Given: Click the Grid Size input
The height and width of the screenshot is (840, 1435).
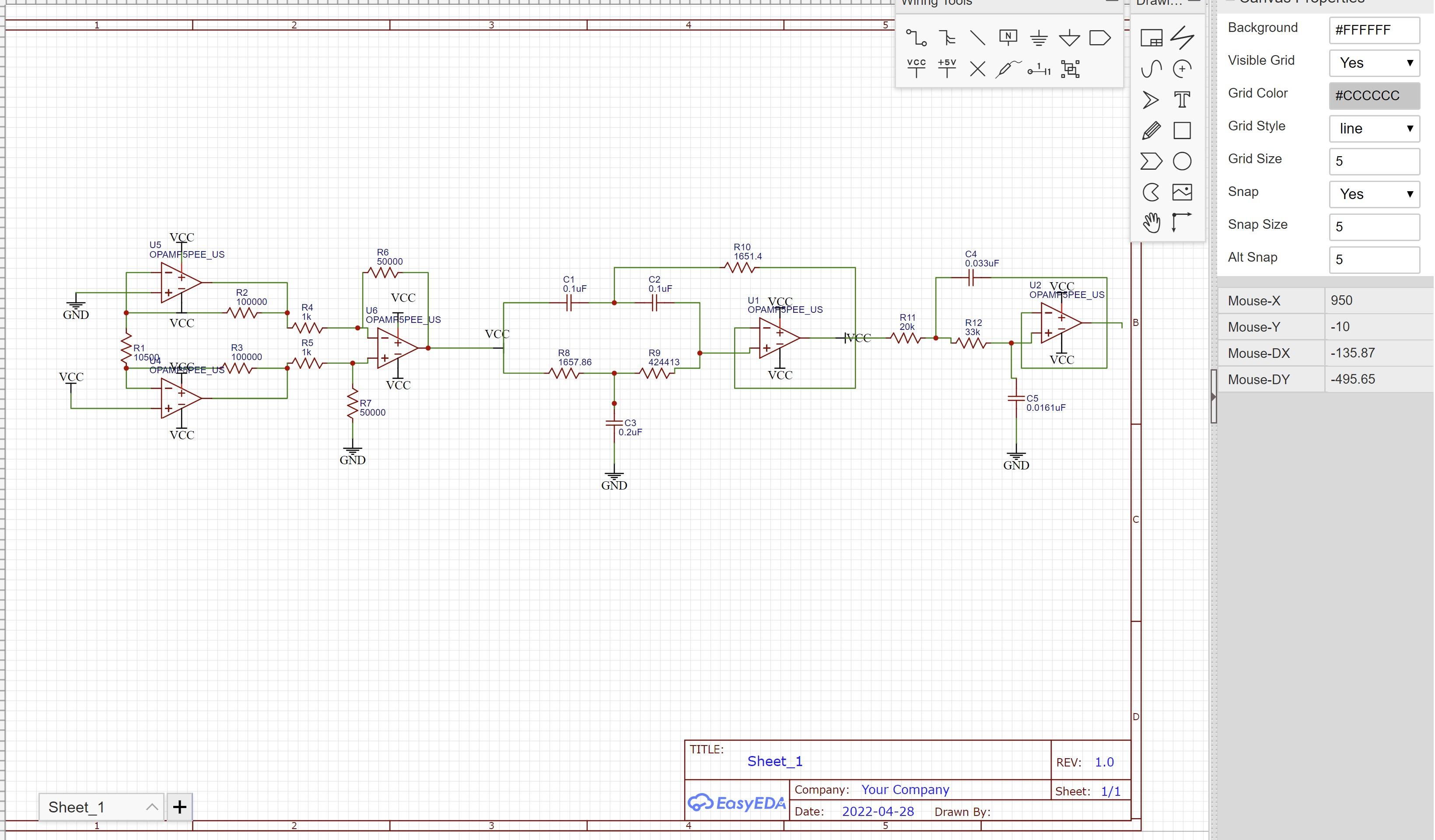Looking at the screenshot, I should point(1374,161).
